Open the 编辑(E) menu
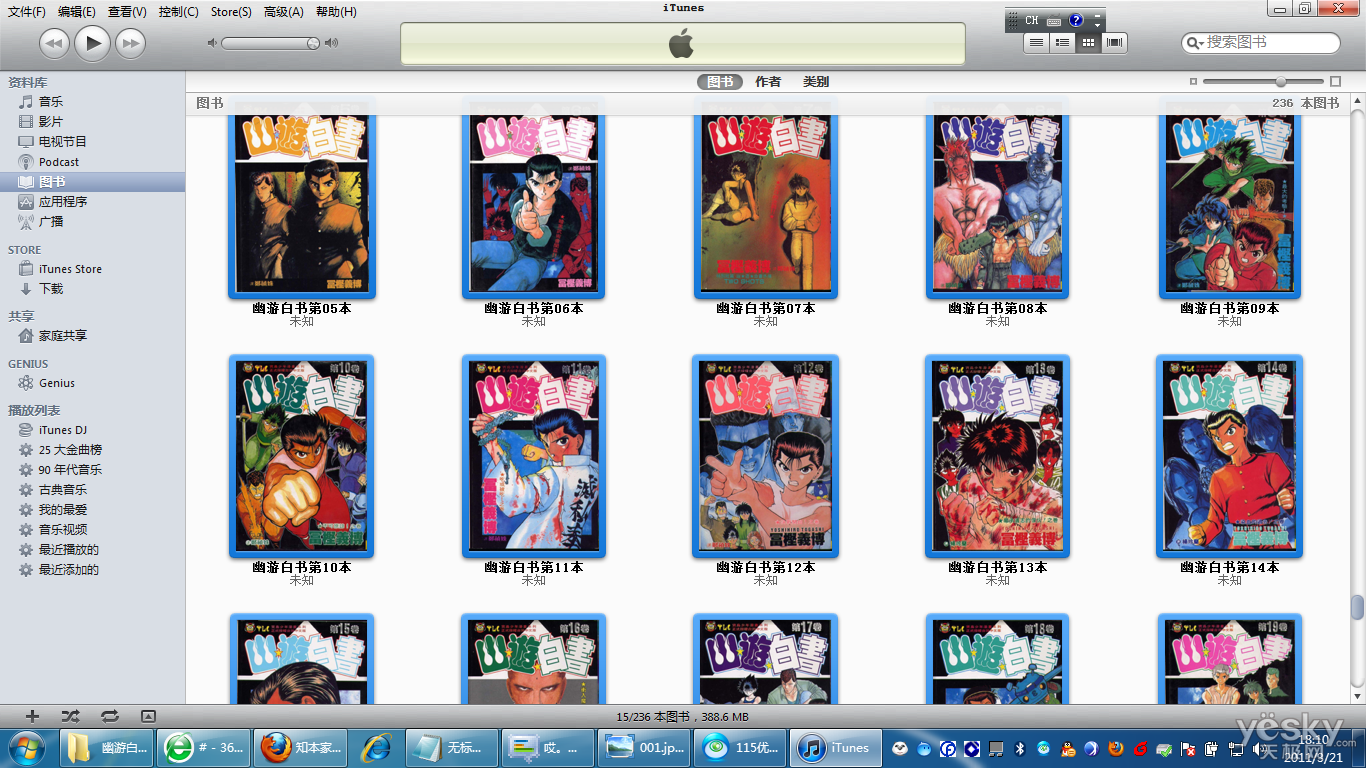 [77, 12]
